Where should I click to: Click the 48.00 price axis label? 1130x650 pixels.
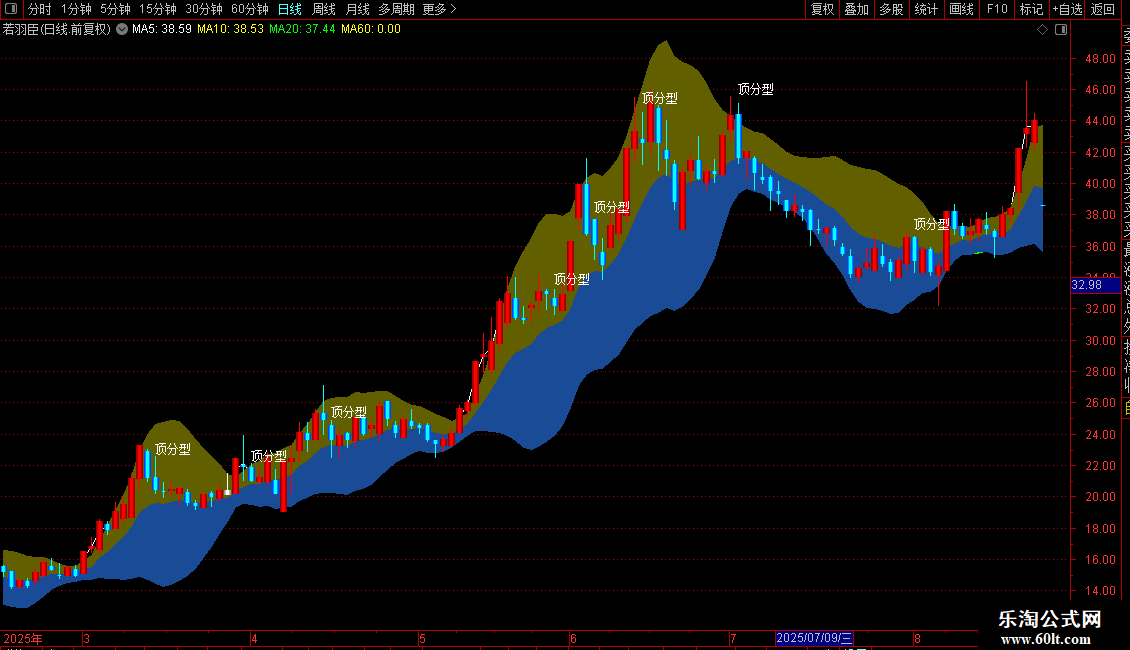pyautogui.click(x=1100, y=58)
